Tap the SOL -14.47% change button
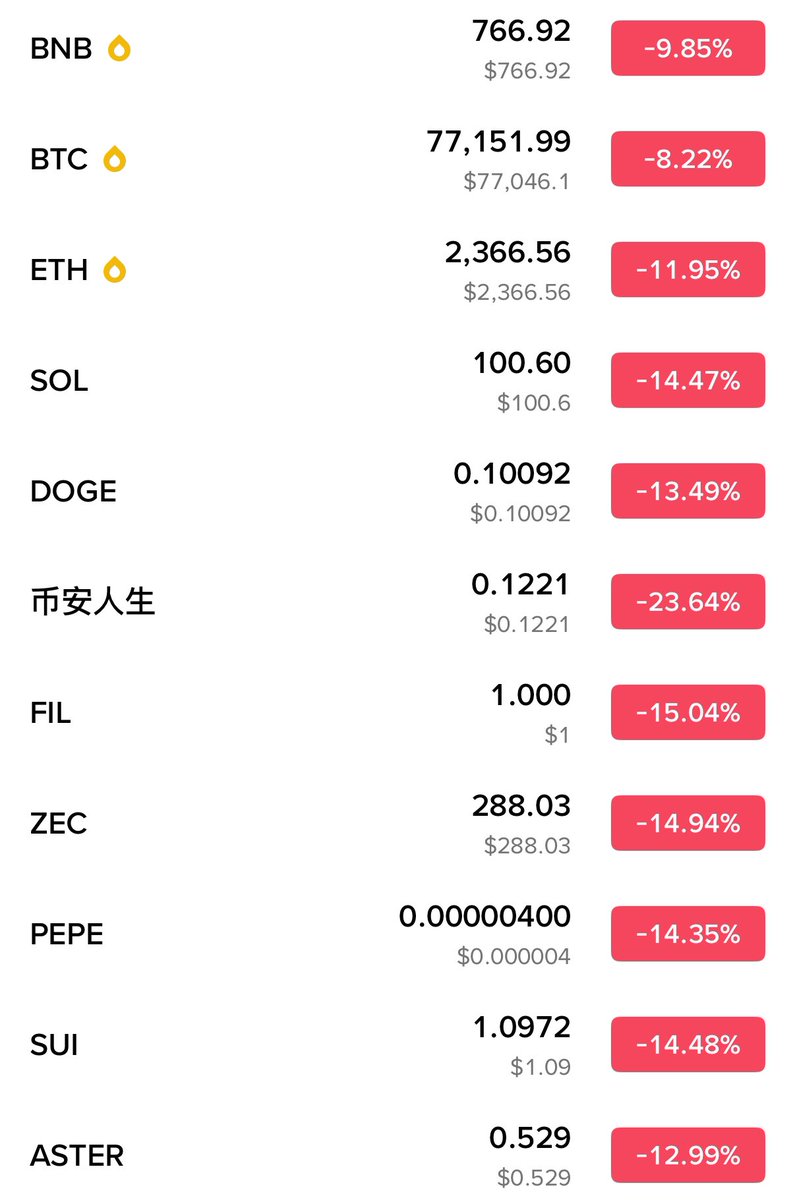 [688, 381]
